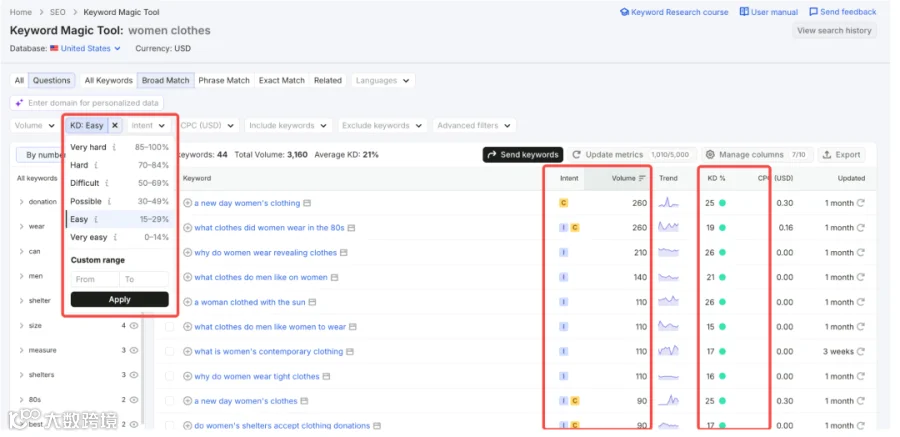Viewport: 900px width, 437px height.
Task: Open SERP icon after 'what clothes did women wear in the 80s'
Action: (351, 228)
